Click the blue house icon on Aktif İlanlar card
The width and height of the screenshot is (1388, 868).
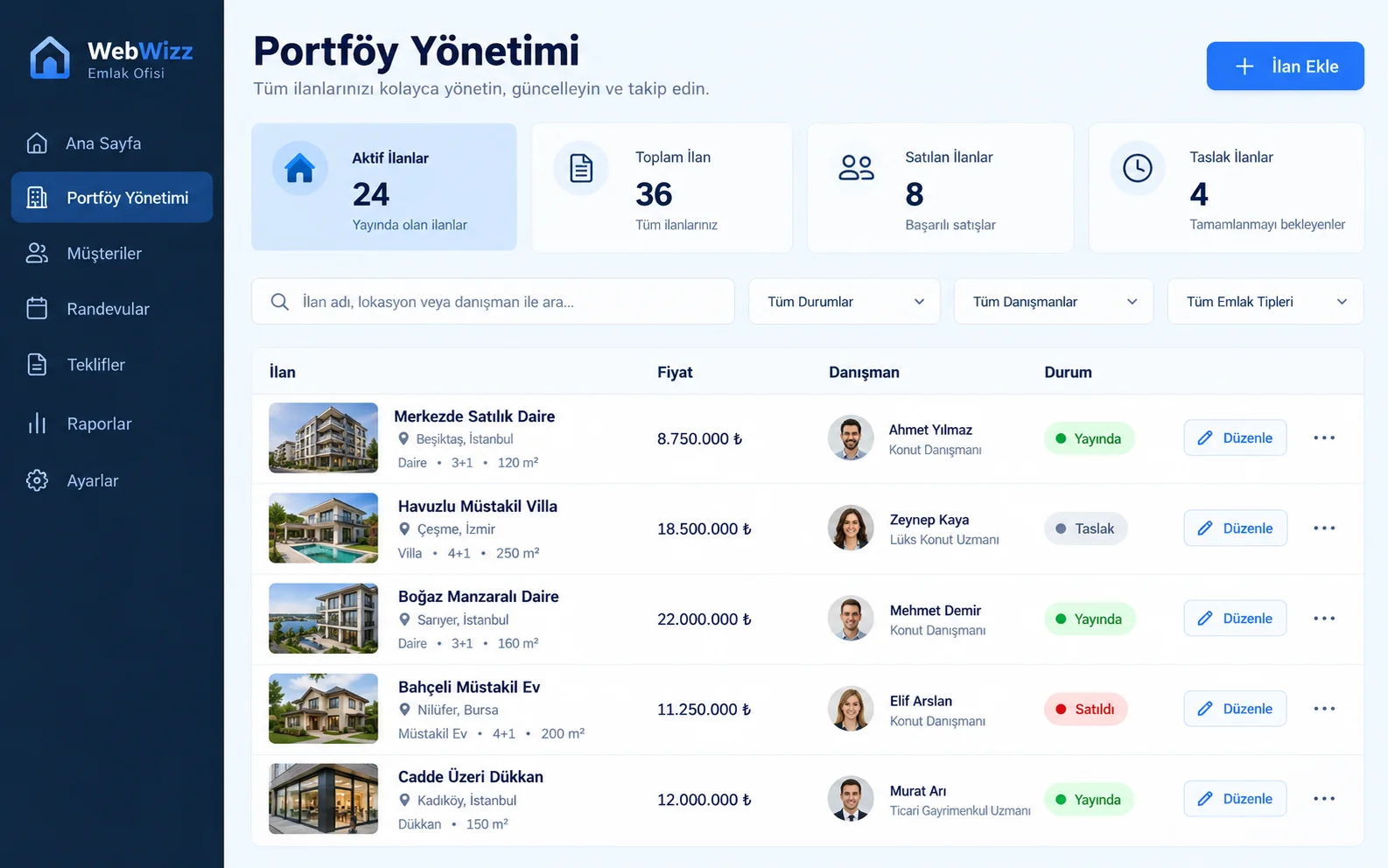[x=299, y=168]
